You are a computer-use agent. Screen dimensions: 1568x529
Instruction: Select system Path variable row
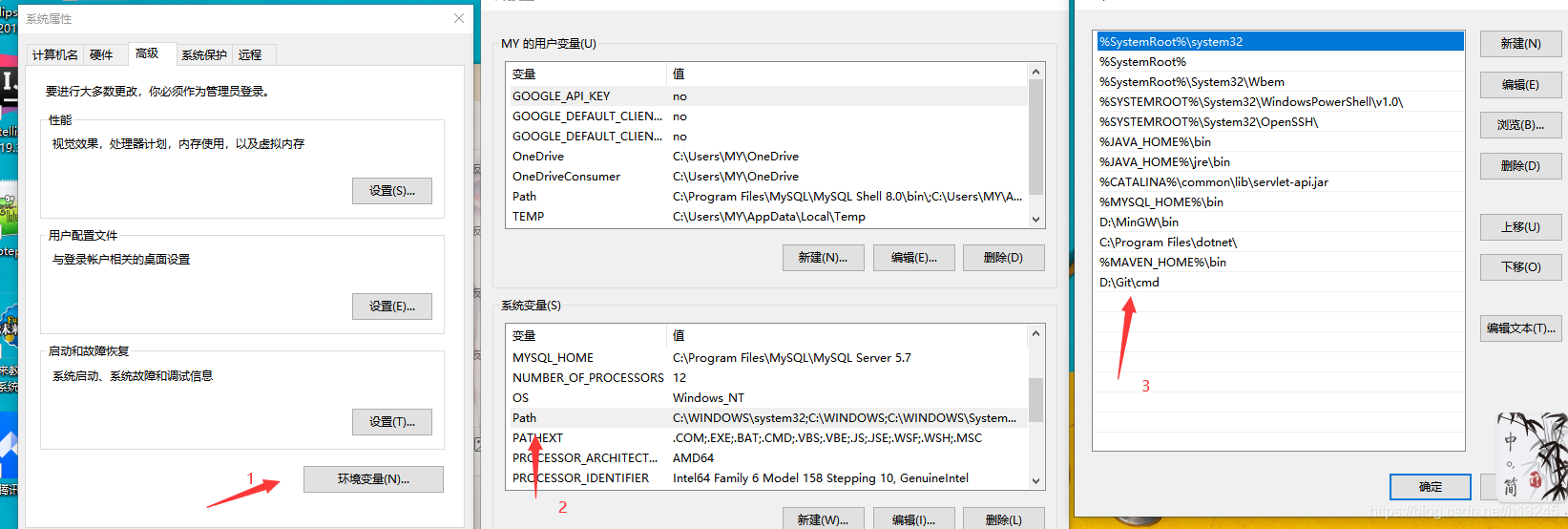point(768,418)
